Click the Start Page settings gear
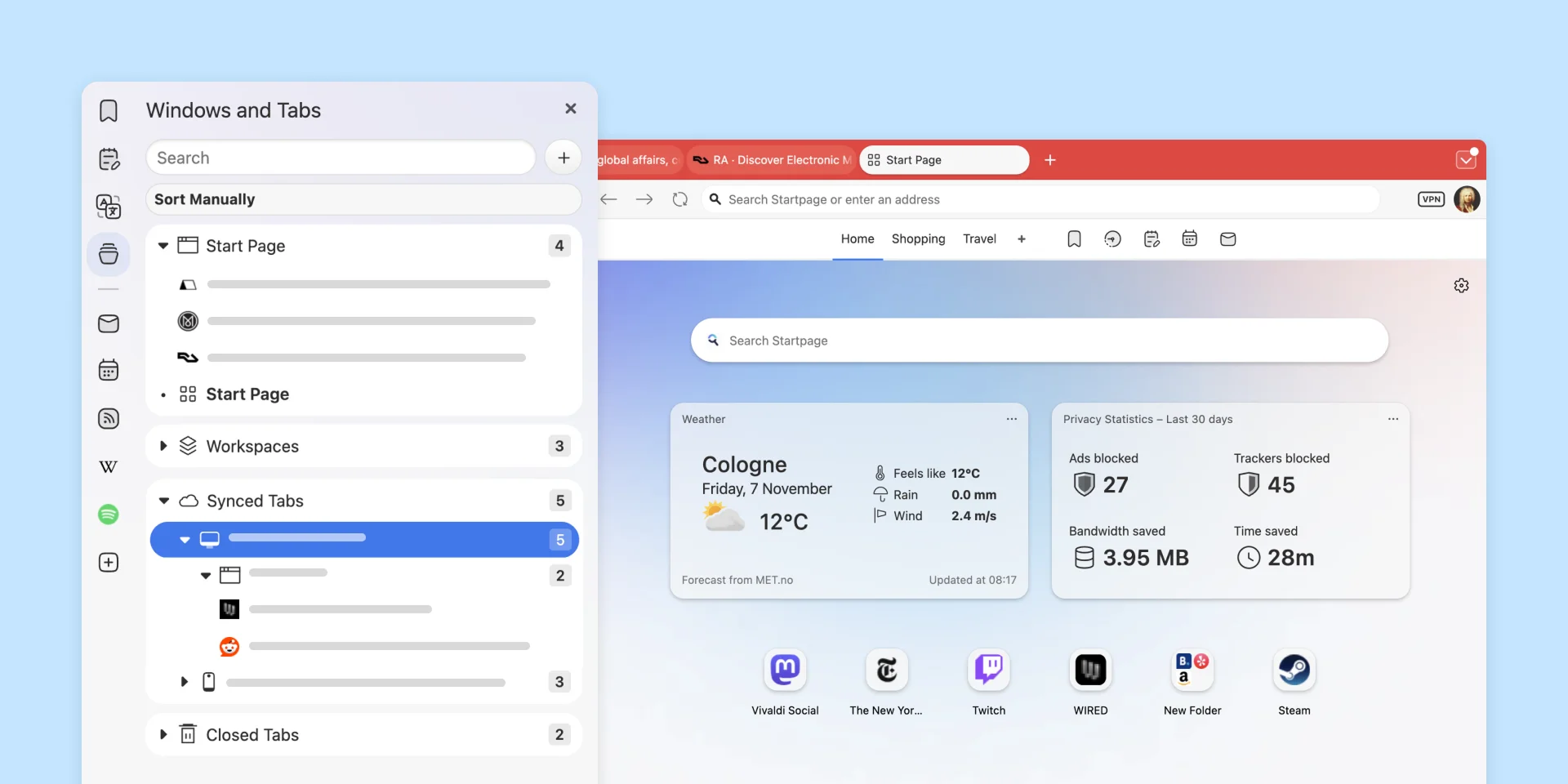1568x784 pixels. click(x=1461, y=286)
